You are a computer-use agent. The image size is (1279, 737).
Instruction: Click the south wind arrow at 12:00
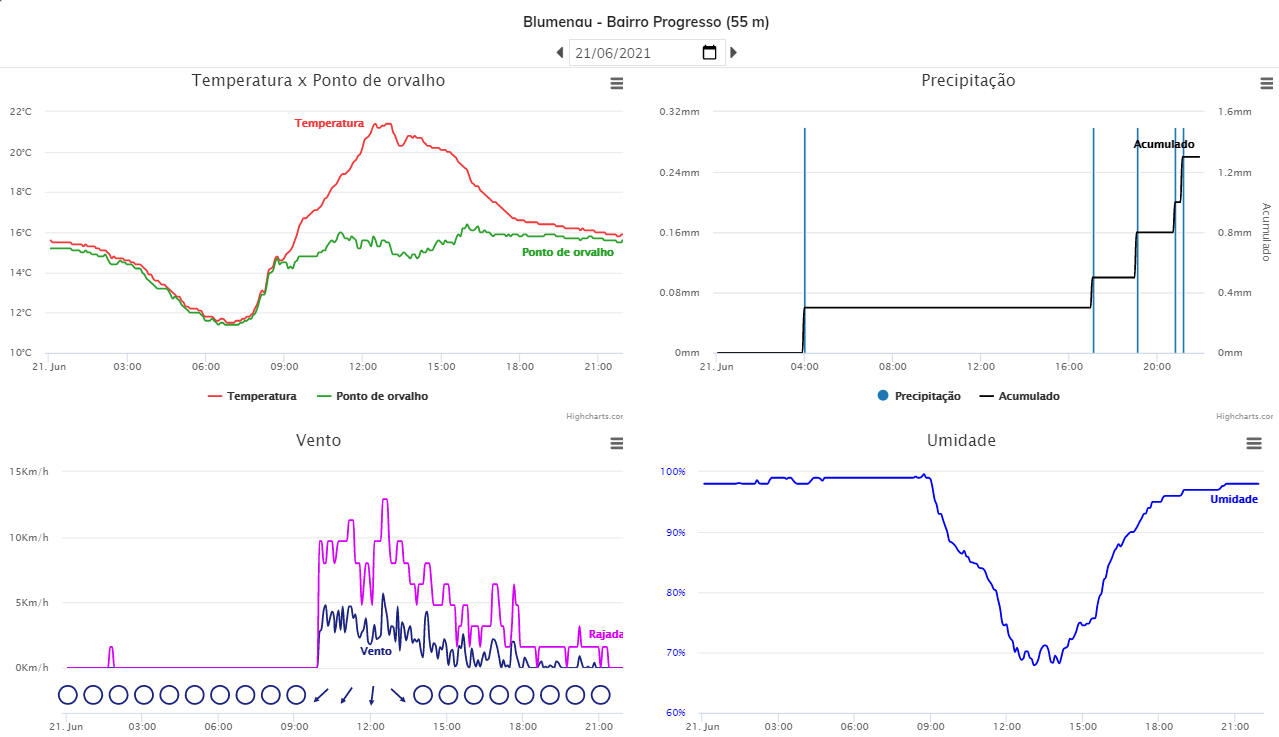(x=372, y=694)
